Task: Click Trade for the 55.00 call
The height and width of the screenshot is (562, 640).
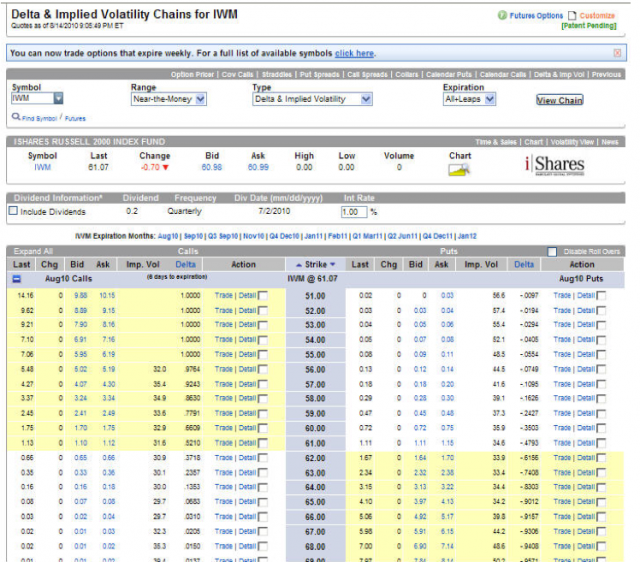Action: point(224,355)
